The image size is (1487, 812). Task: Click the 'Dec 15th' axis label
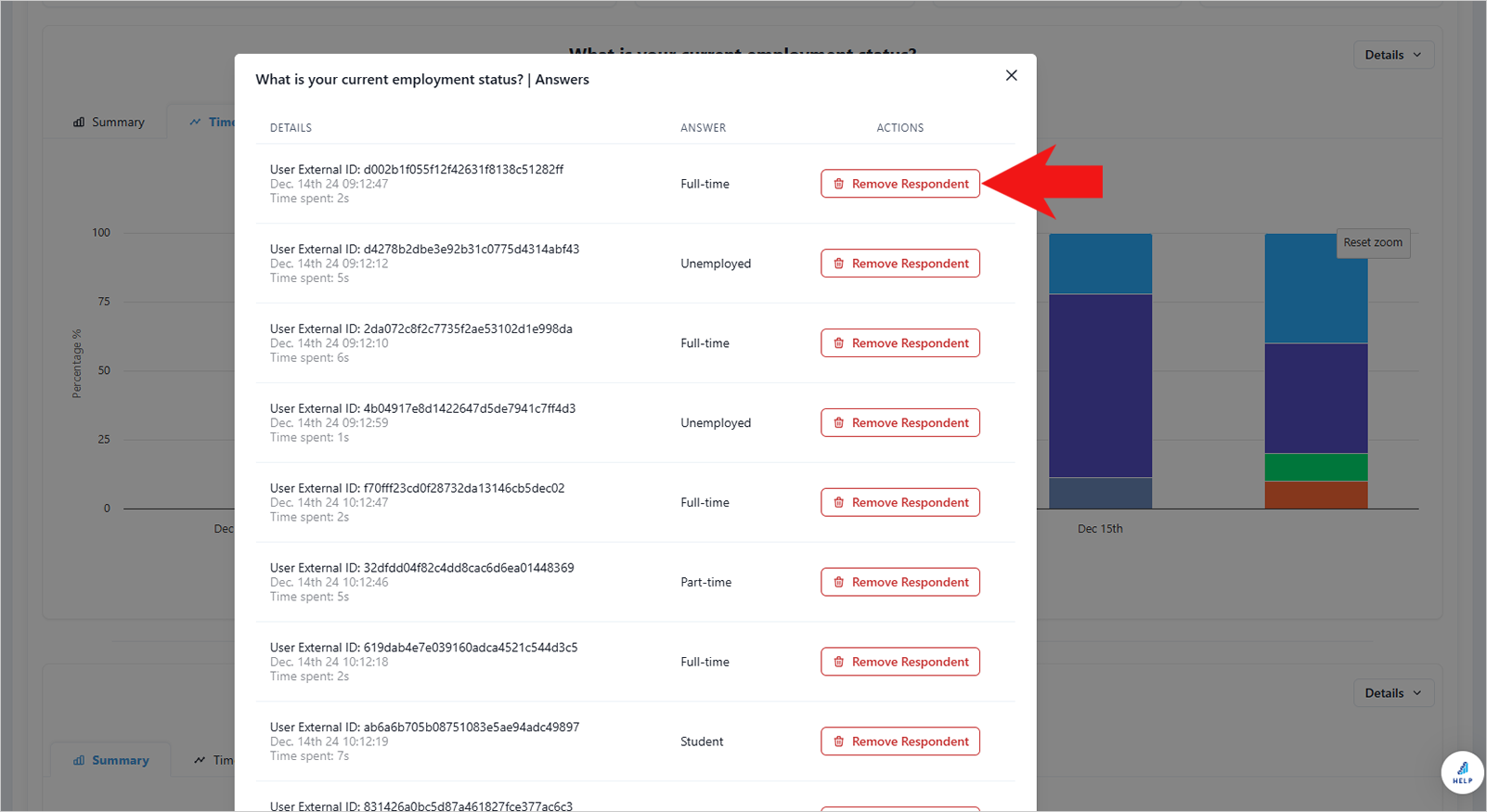pyautogui.click(x=1100, y=529)
